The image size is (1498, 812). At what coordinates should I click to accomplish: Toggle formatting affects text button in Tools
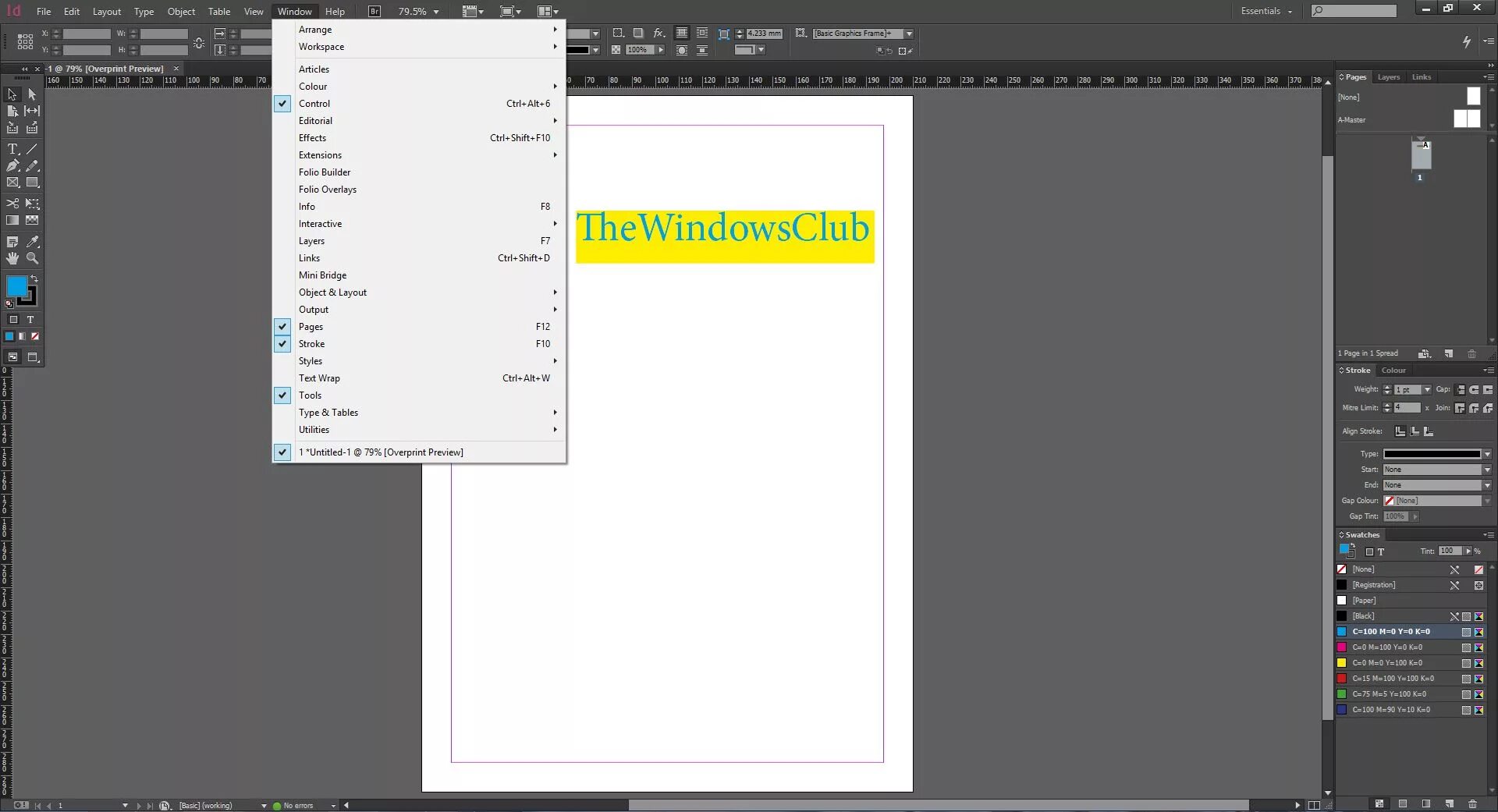coord(30,320)
